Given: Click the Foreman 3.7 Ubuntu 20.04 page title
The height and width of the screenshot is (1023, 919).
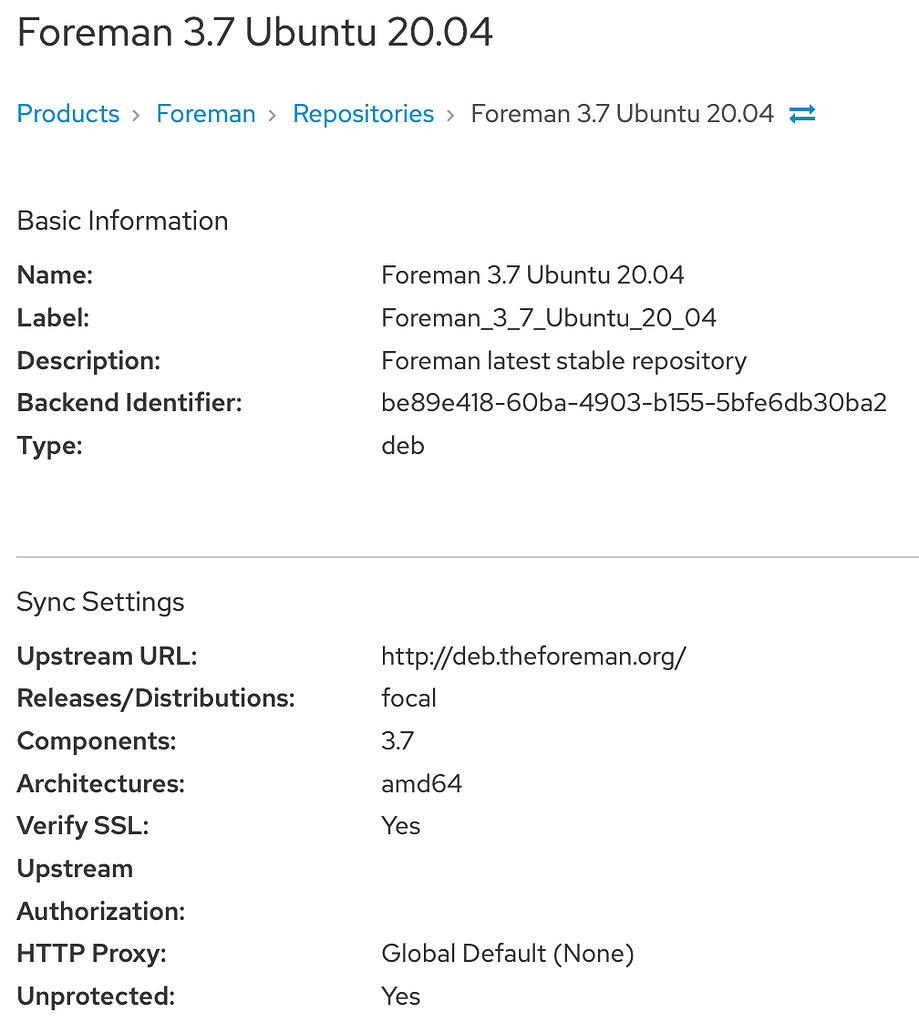Looking at the screenshot, I should 254,33.
